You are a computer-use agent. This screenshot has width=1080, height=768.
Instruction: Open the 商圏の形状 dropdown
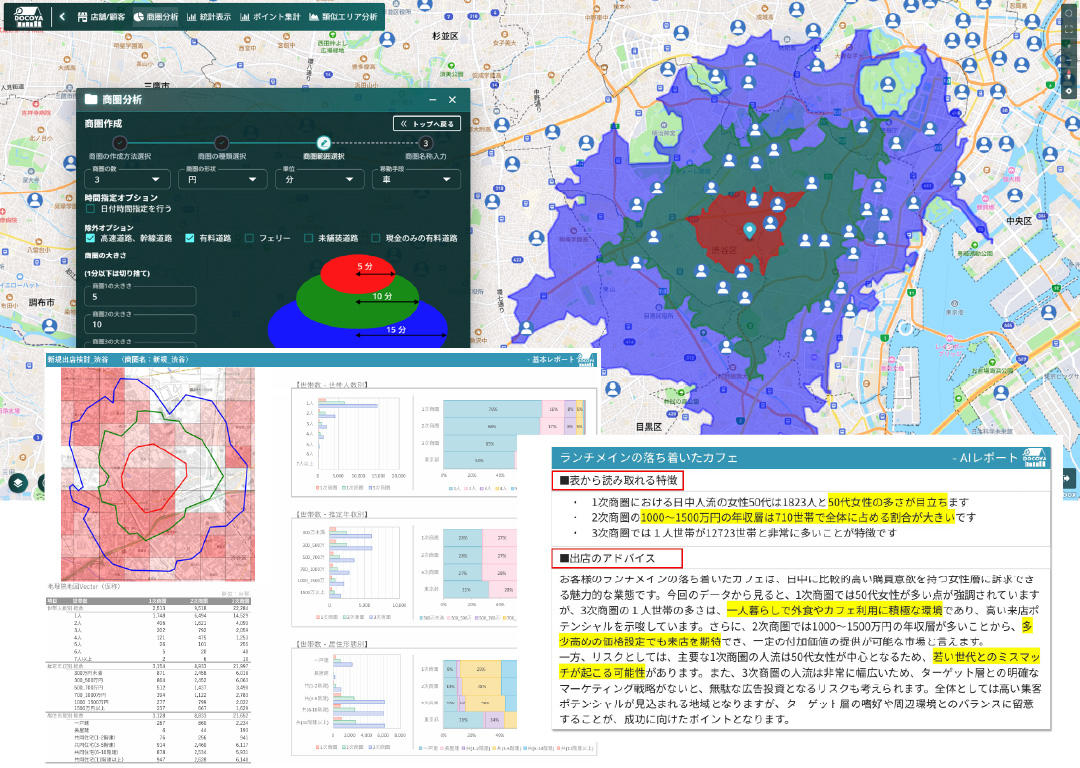(x=223, y=178)
